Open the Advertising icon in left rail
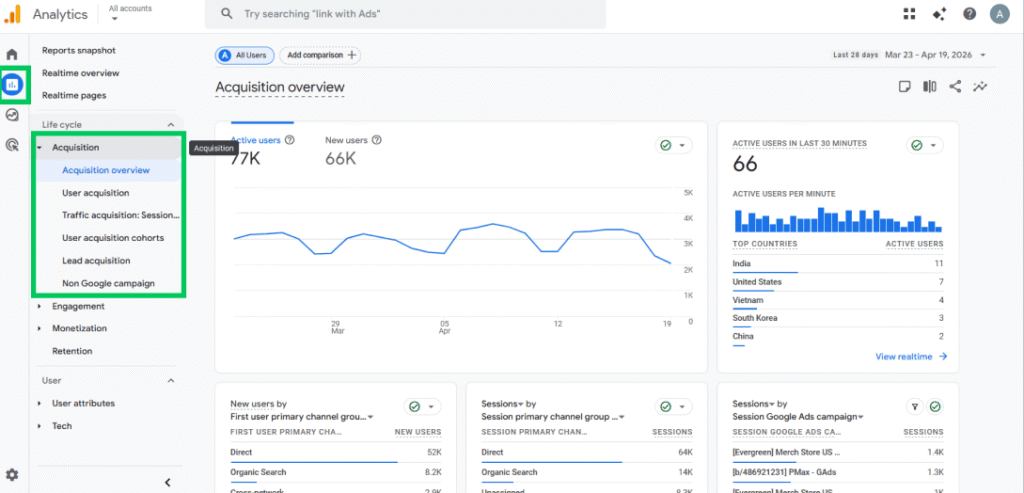The image size is (1024, 493). pos(12,145)
